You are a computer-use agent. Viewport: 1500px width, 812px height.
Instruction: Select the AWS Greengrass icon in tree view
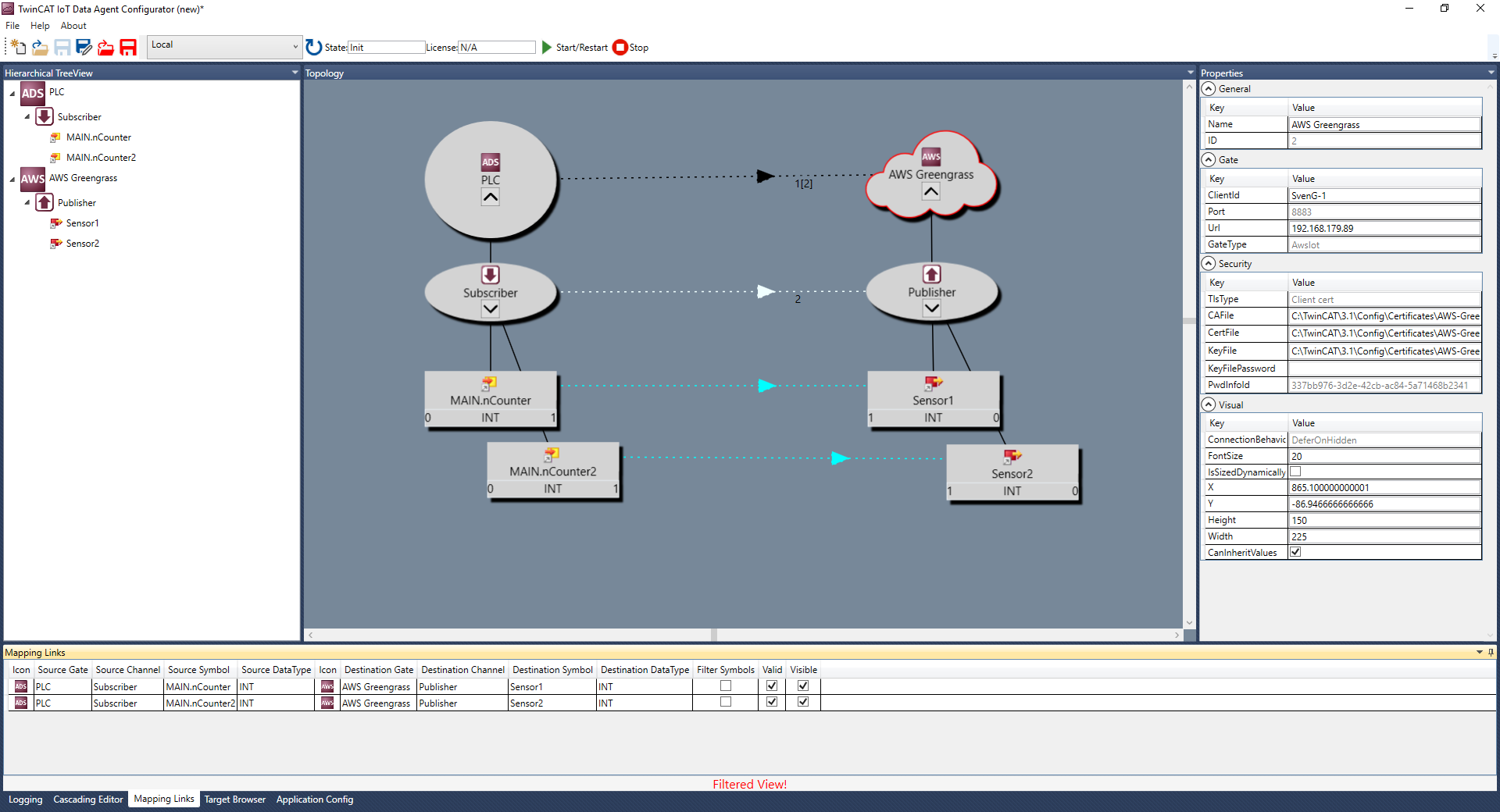point(32,179)
